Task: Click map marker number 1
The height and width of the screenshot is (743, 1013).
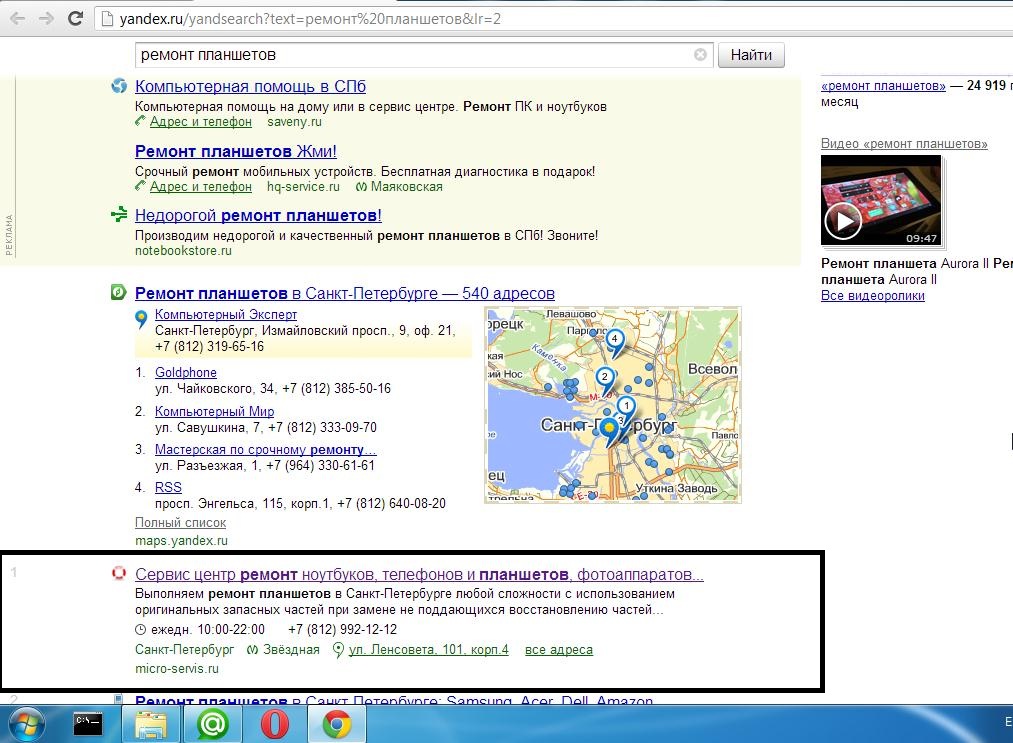Action: tap(625, 408)
